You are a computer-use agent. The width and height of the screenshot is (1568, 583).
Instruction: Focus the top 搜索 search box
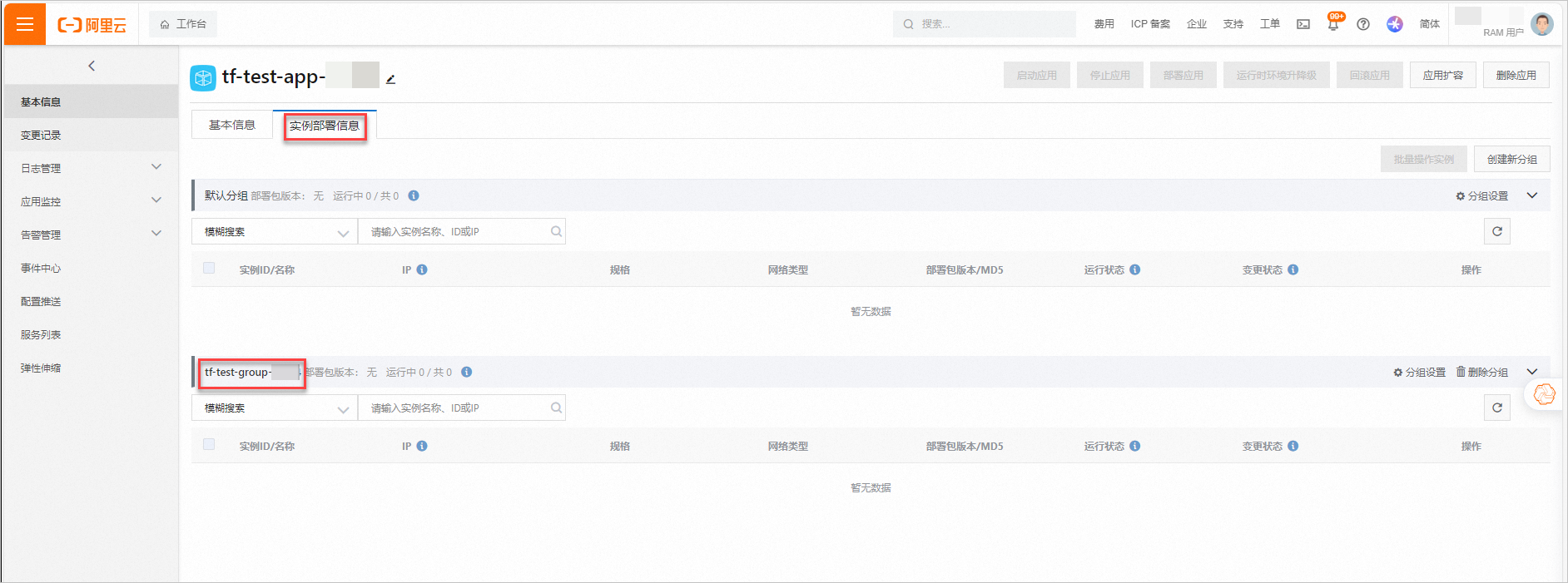coord(985,24)
